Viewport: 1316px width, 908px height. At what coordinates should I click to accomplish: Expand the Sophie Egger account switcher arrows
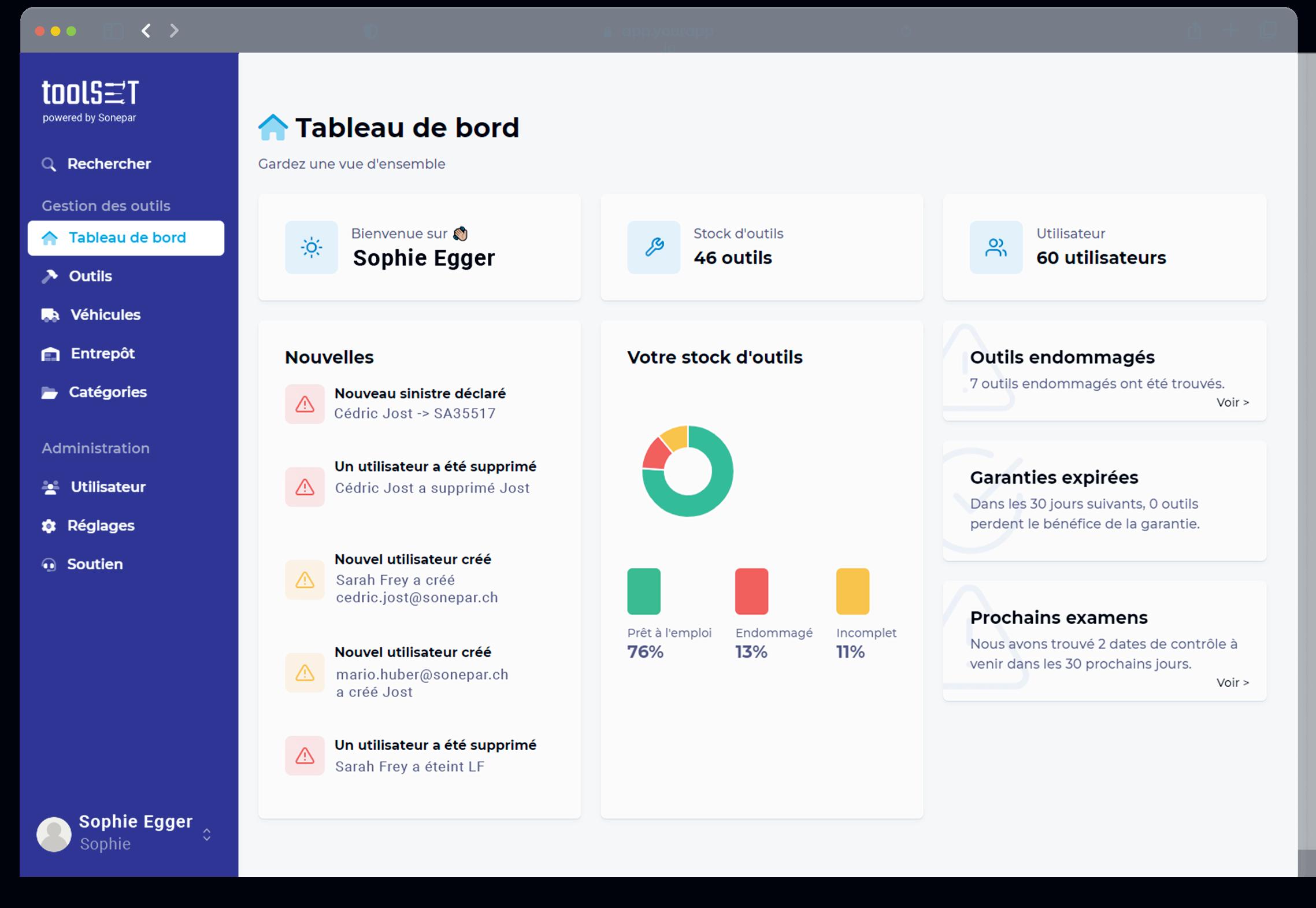206,835
